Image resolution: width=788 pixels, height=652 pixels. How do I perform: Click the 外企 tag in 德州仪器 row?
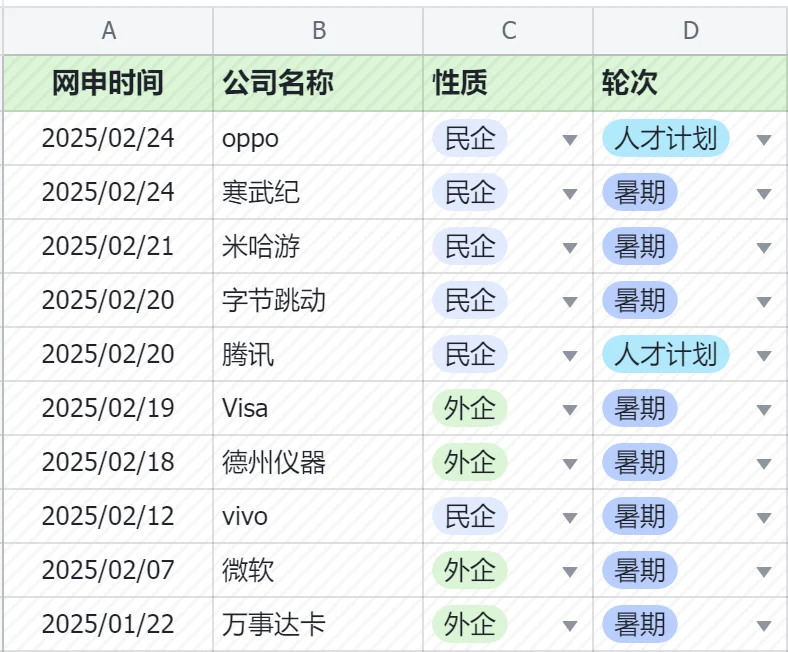click(470, 462)
